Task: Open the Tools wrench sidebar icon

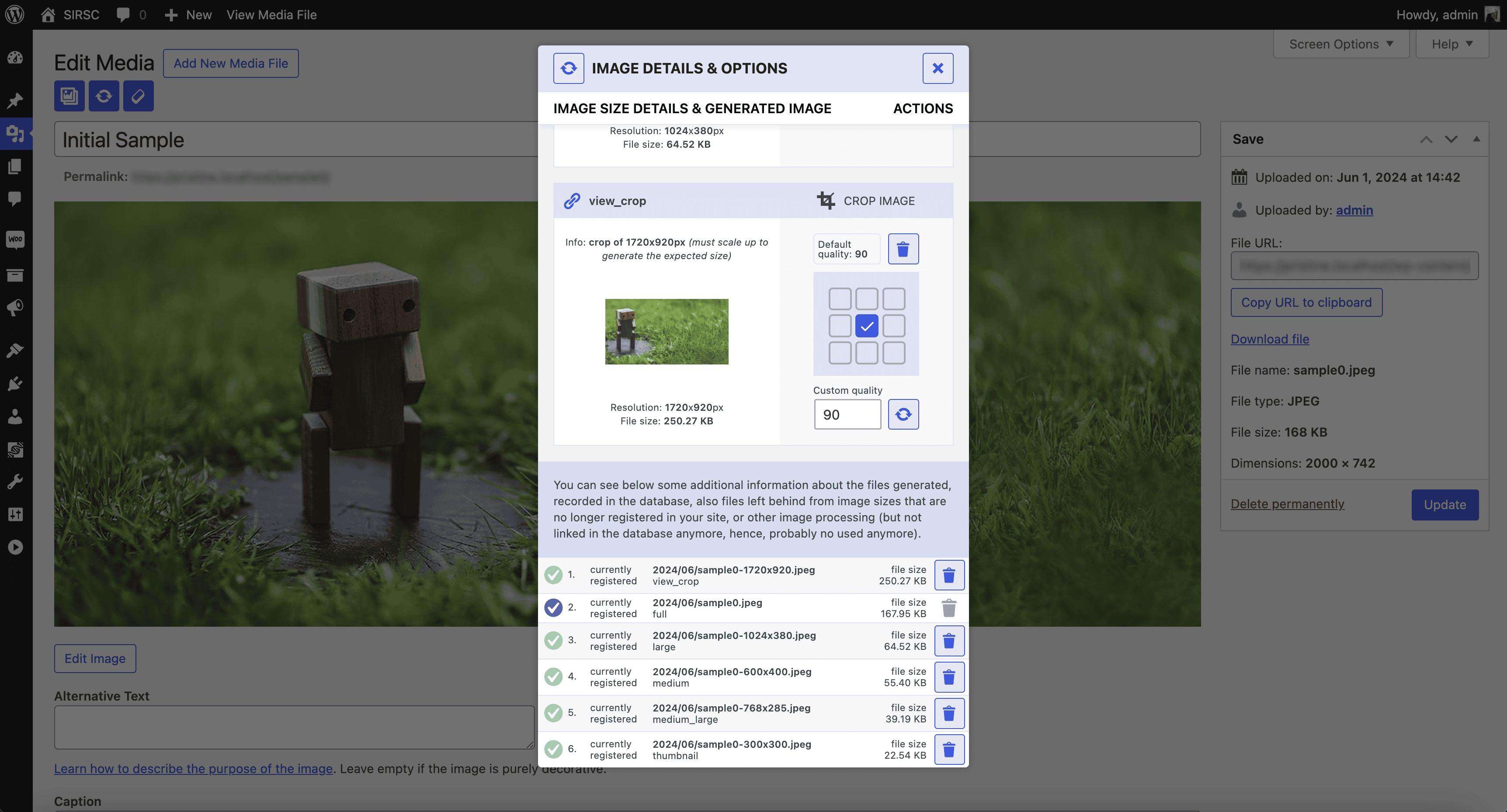Action: pyautogui.click(x=15, y=482)
